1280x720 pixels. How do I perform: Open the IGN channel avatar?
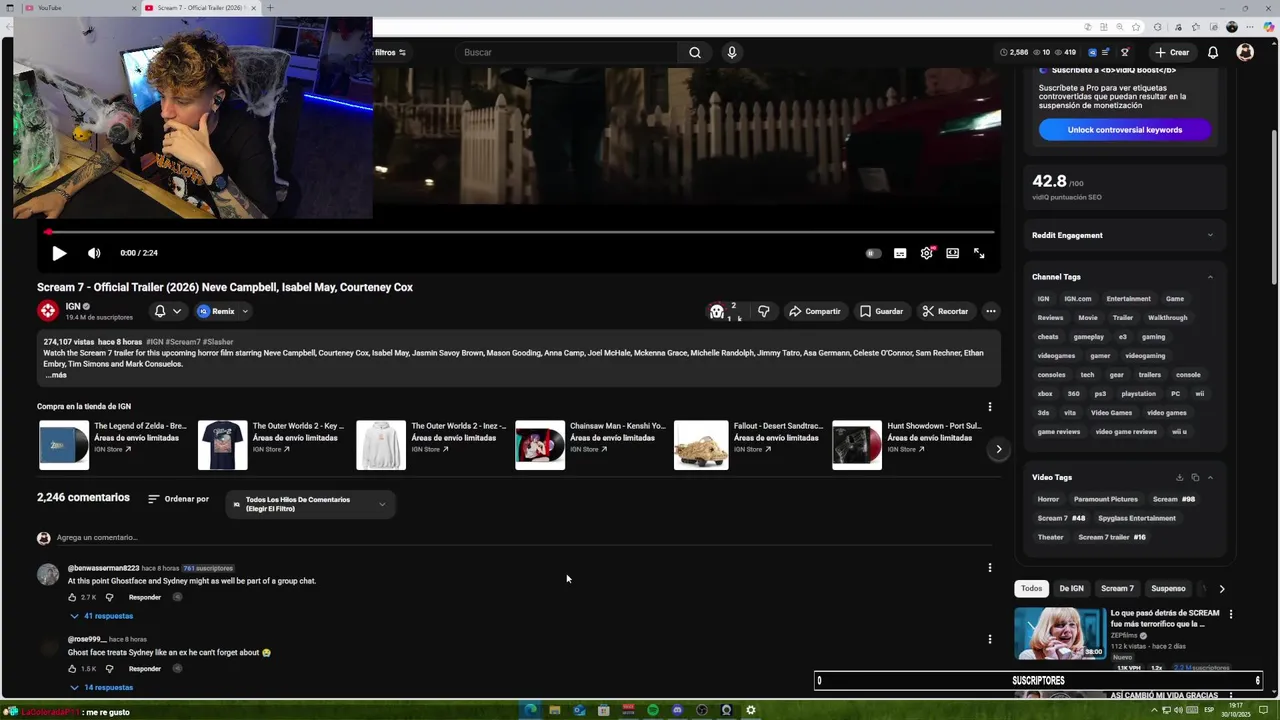pyautogui.click(x=47, y=311)
